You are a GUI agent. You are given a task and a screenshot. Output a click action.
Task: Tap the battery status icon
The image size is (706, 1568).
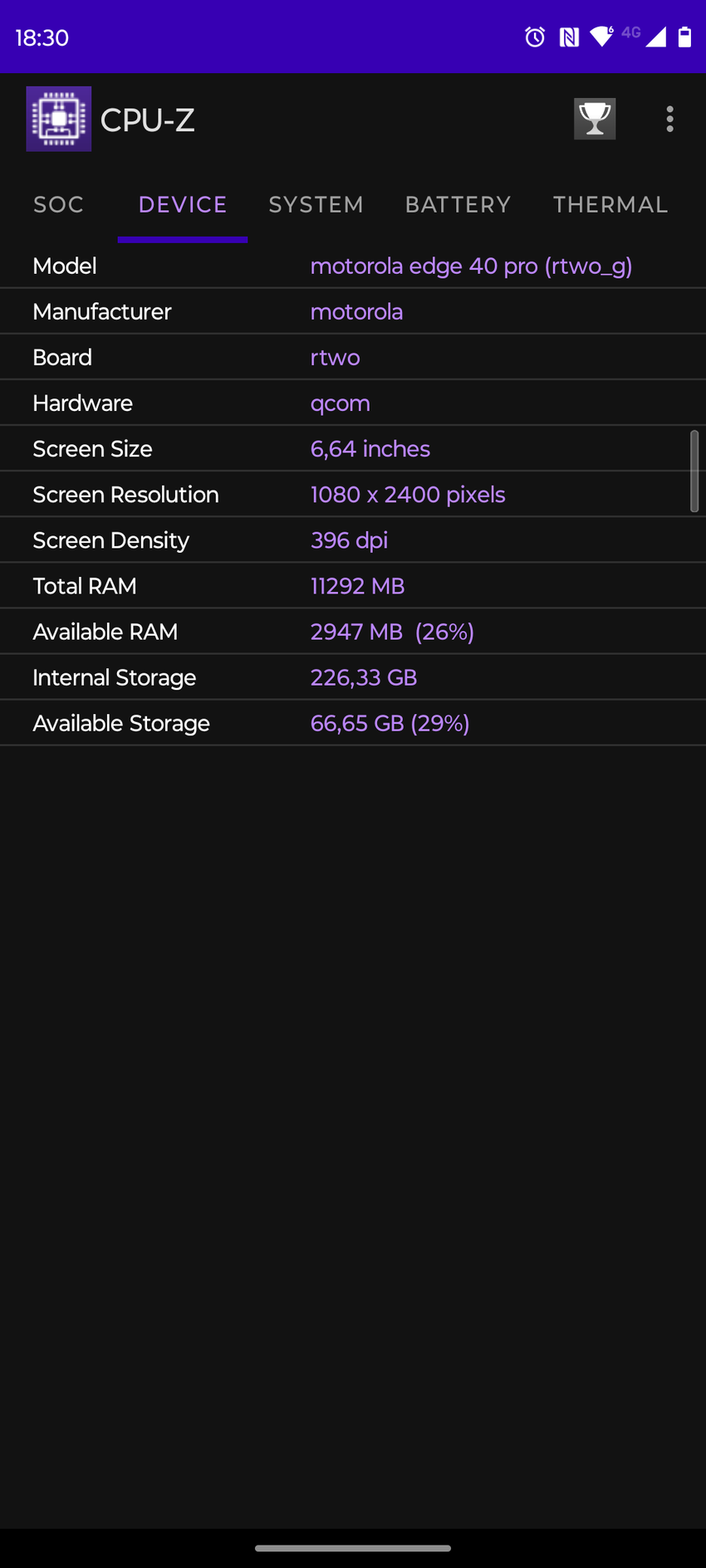coord(685,37)
